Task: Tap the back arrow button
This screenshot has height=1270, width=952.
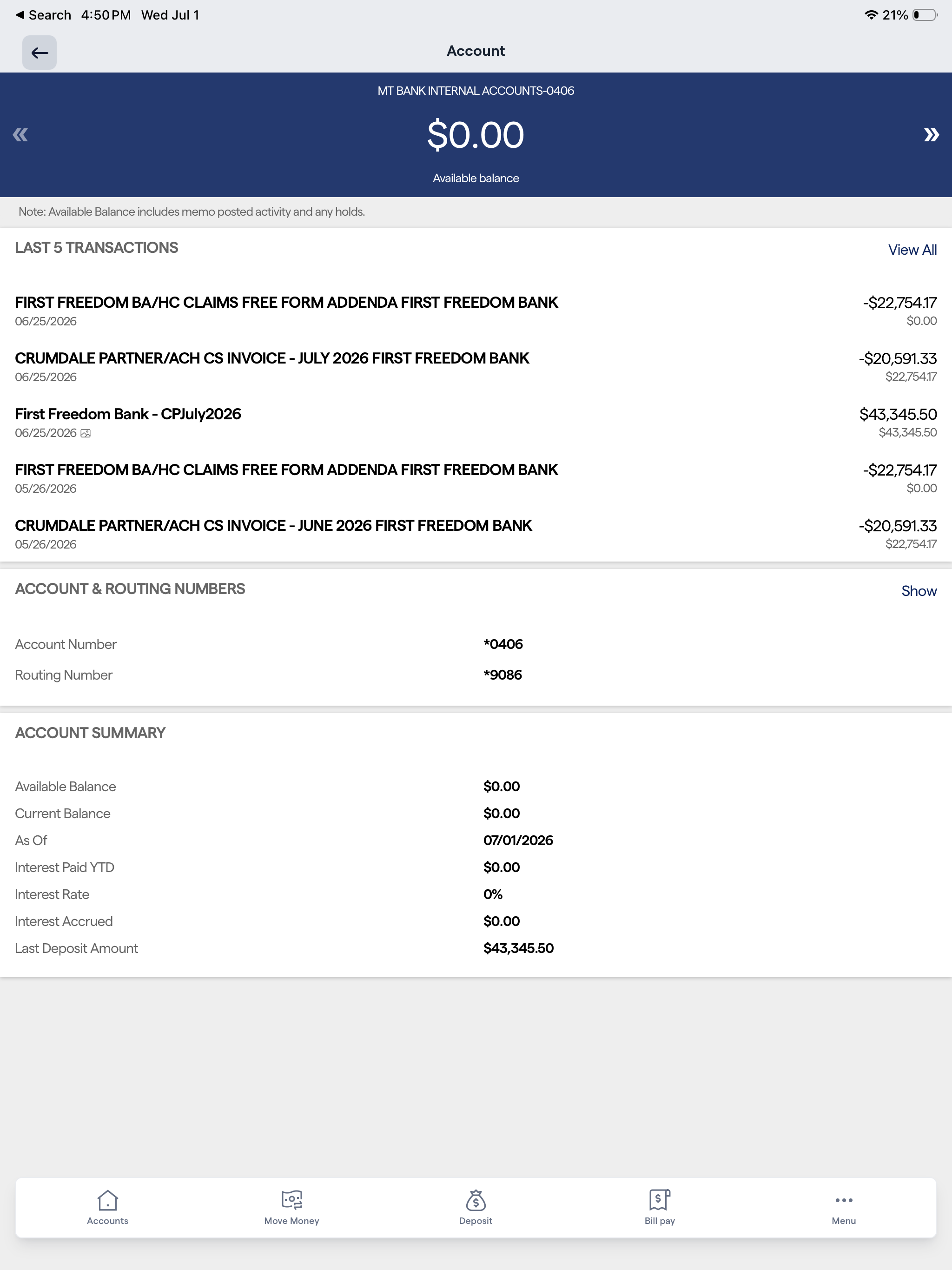Action: [39, 53]
